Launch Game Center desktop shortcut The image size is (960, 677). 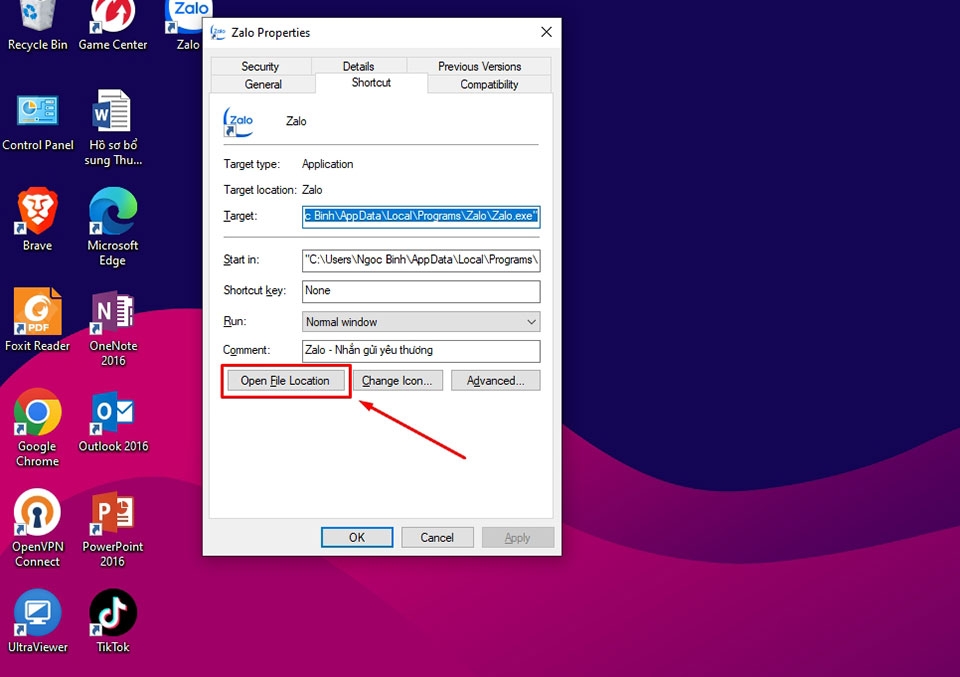[x=113, y=24]
